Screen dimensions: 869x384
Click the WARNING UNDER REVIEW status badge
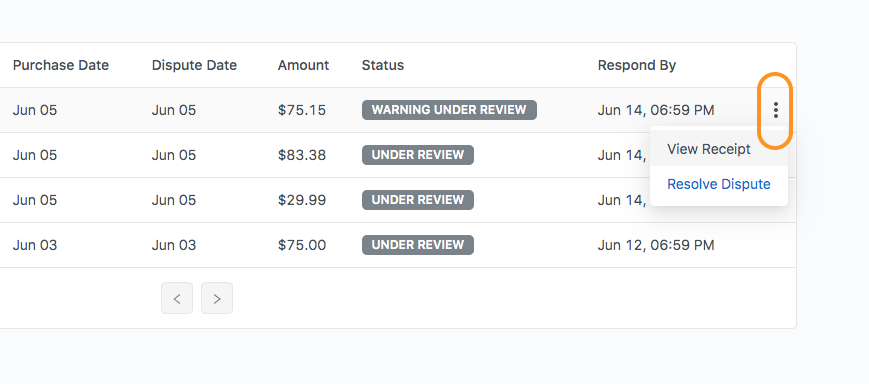pyautogui.click(x=449, y=110)
